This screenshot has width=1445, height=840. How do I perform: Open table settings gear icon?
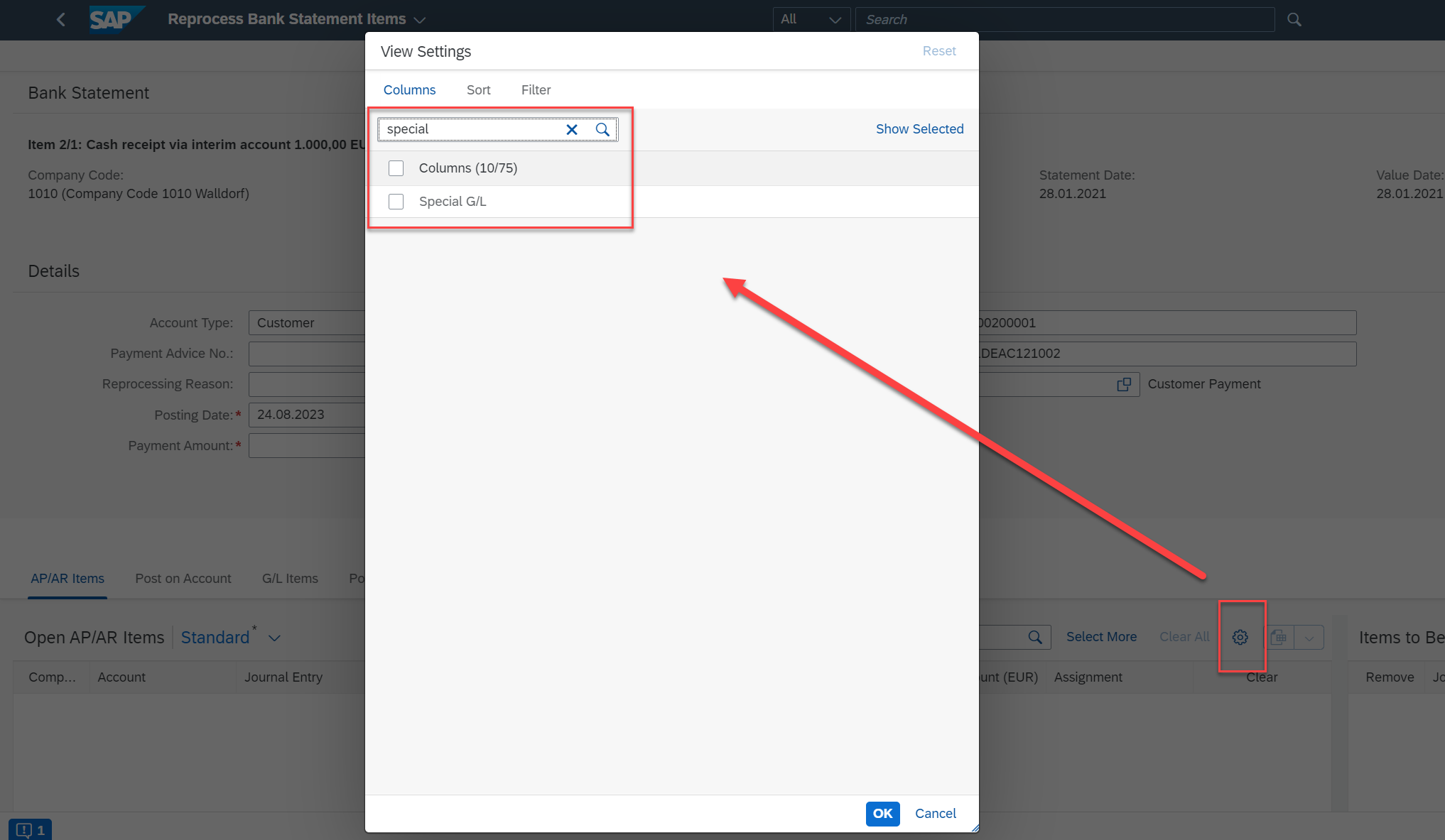(x=1240, y=638)
